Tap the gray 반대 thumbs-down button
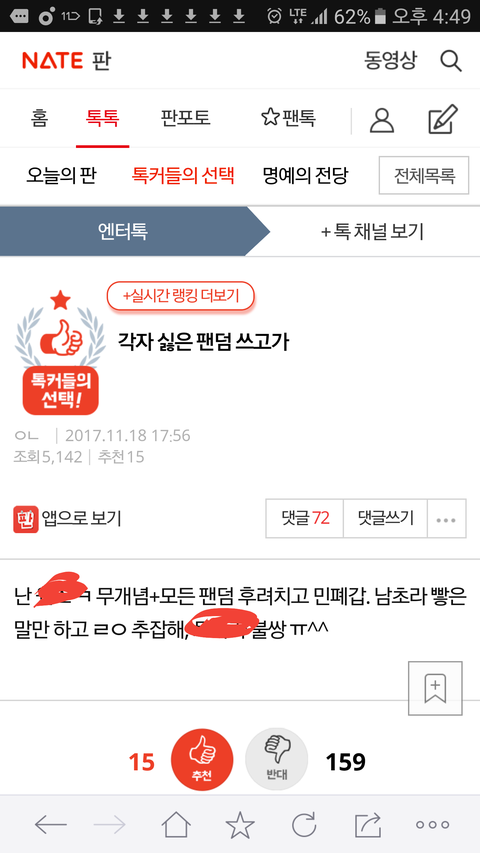 (276, 759)
